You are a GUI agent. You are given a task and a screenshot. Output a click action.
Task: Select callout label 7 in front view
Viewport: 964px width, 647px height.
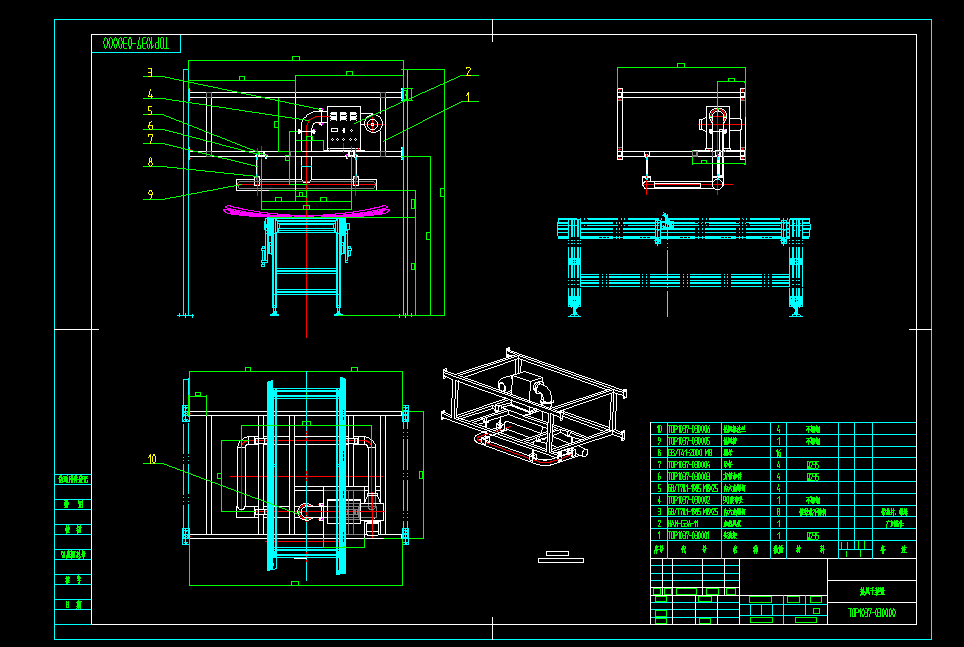149,139
